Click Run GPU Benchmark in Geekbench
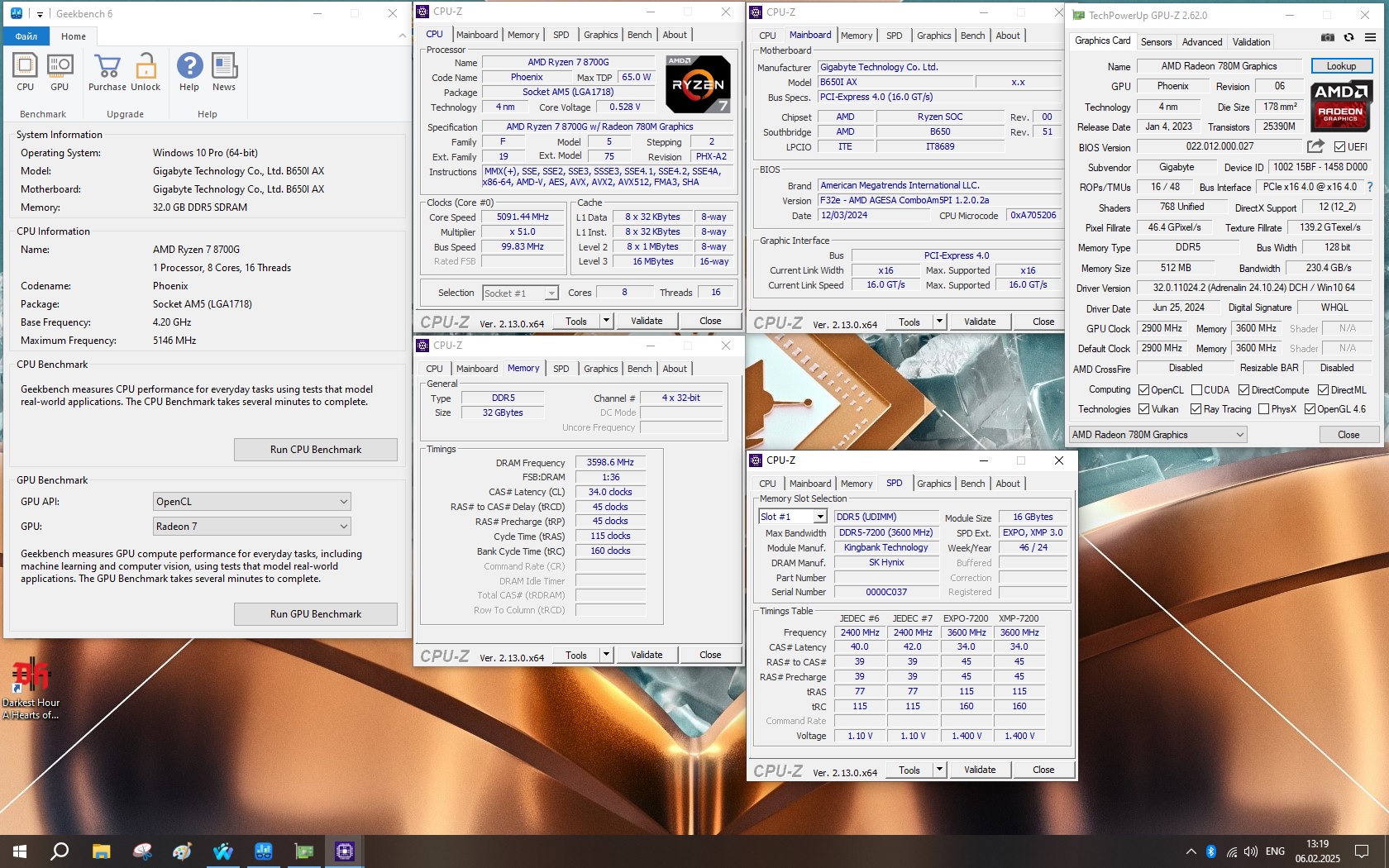The image size is (1389, 868). (316, 614)
